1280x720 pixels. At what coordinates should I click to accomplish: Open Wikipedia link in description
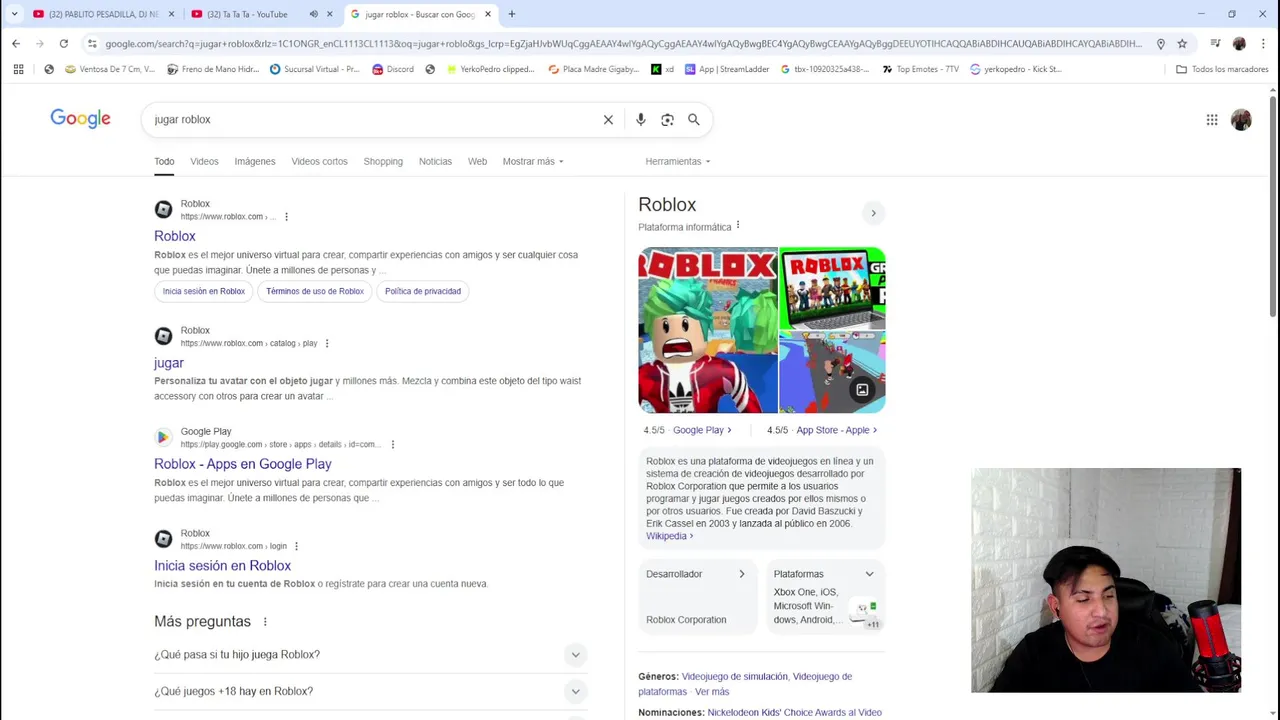click(x=669, y=536)
